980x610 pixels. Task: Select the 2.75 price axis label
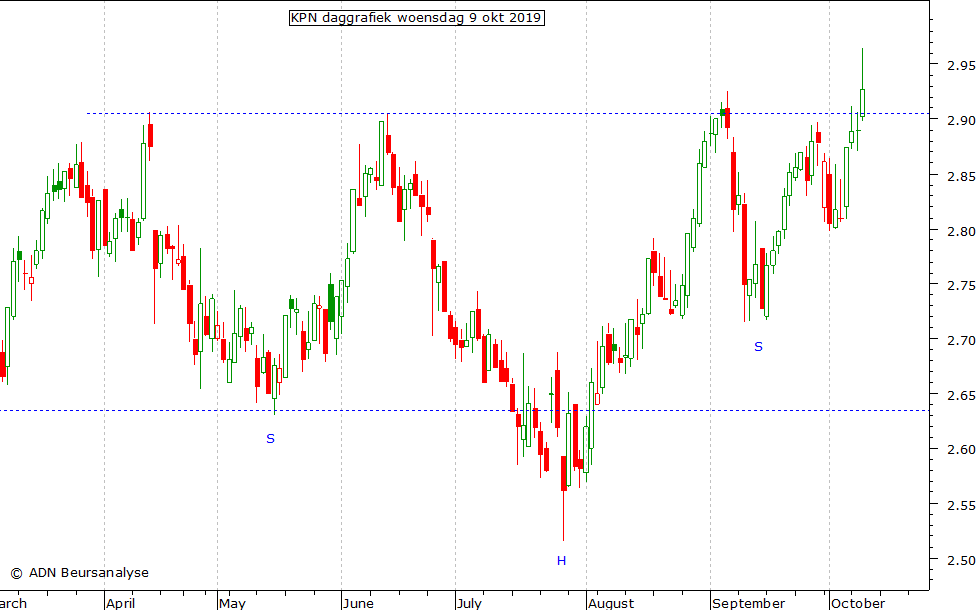[961, 286]
